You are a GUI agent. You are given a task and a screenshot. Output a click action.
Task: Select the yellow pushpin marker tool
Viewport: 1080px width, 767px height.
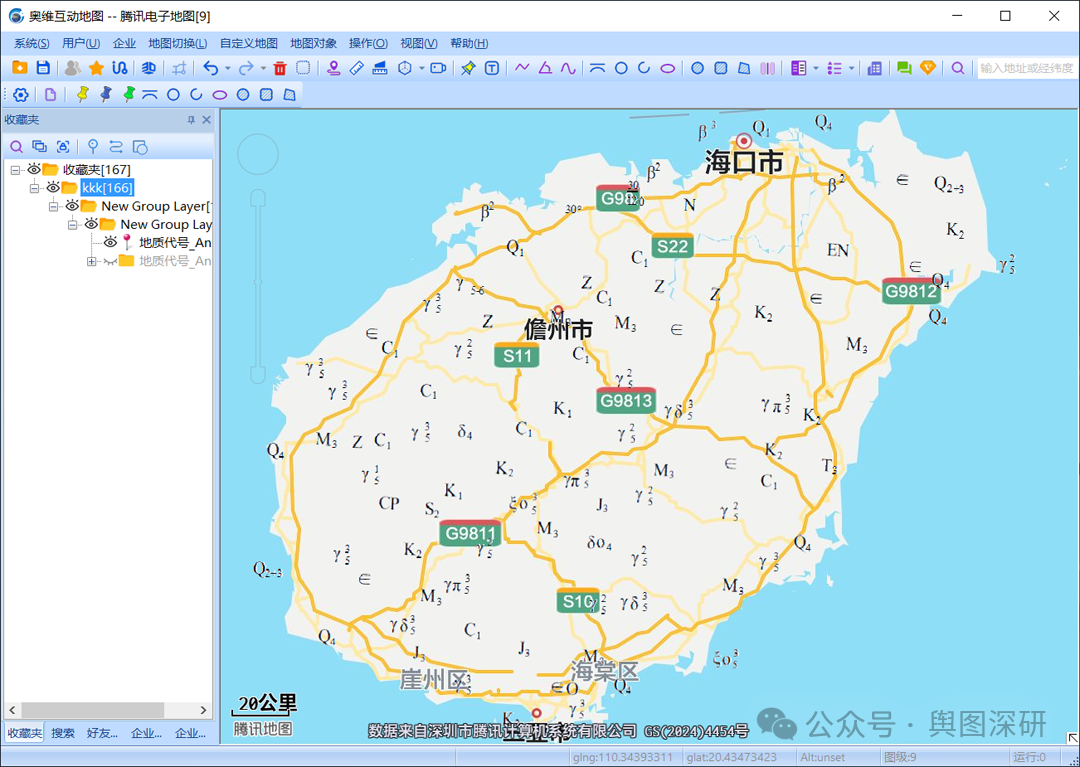coord(82,94)
